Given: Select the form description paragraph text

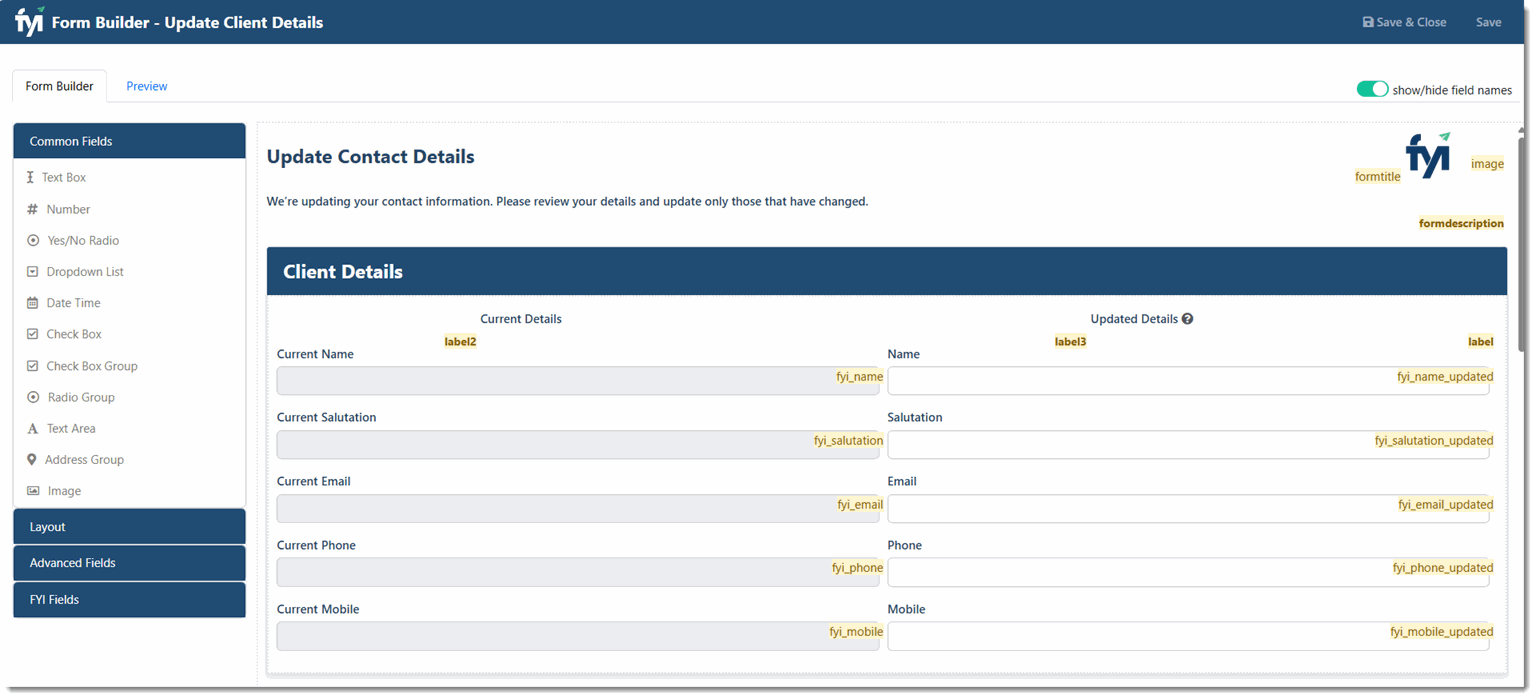Looking at the screenshot, I should coord(567,201).
